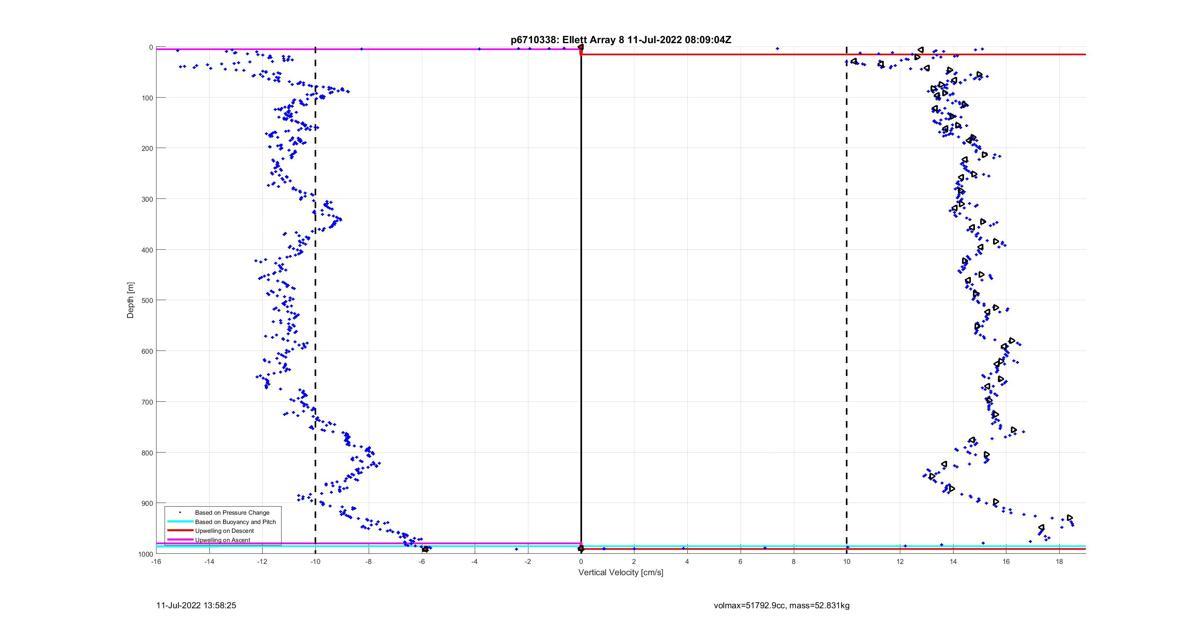The width and height of the screenshot is (1200, 622).
Task: Click the y-axis tick label '900'
Action: pyautogui.click(x=146, y=503)
